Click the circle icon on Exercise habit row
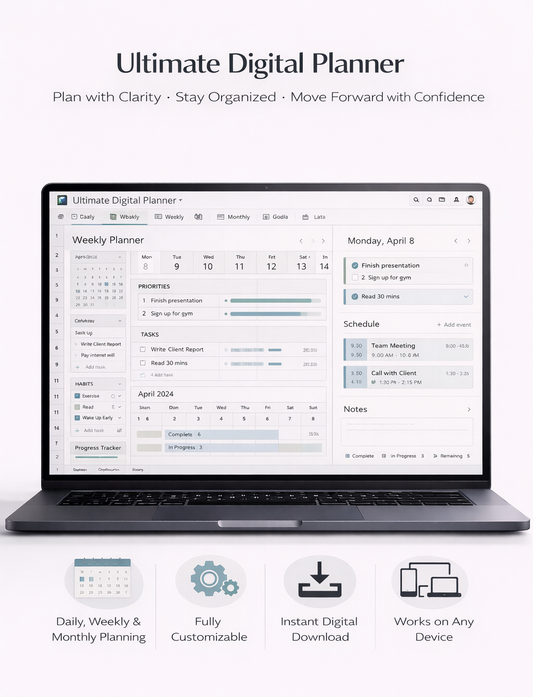The image size is (533, 697). click(113, 396)
